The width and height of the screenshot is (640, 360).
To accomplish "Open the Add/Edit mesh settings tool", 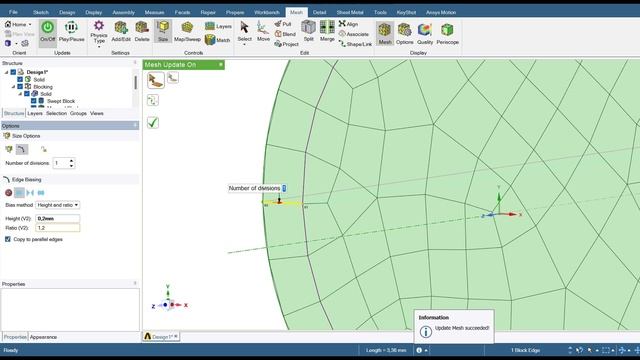I will (x=121, y=31).
